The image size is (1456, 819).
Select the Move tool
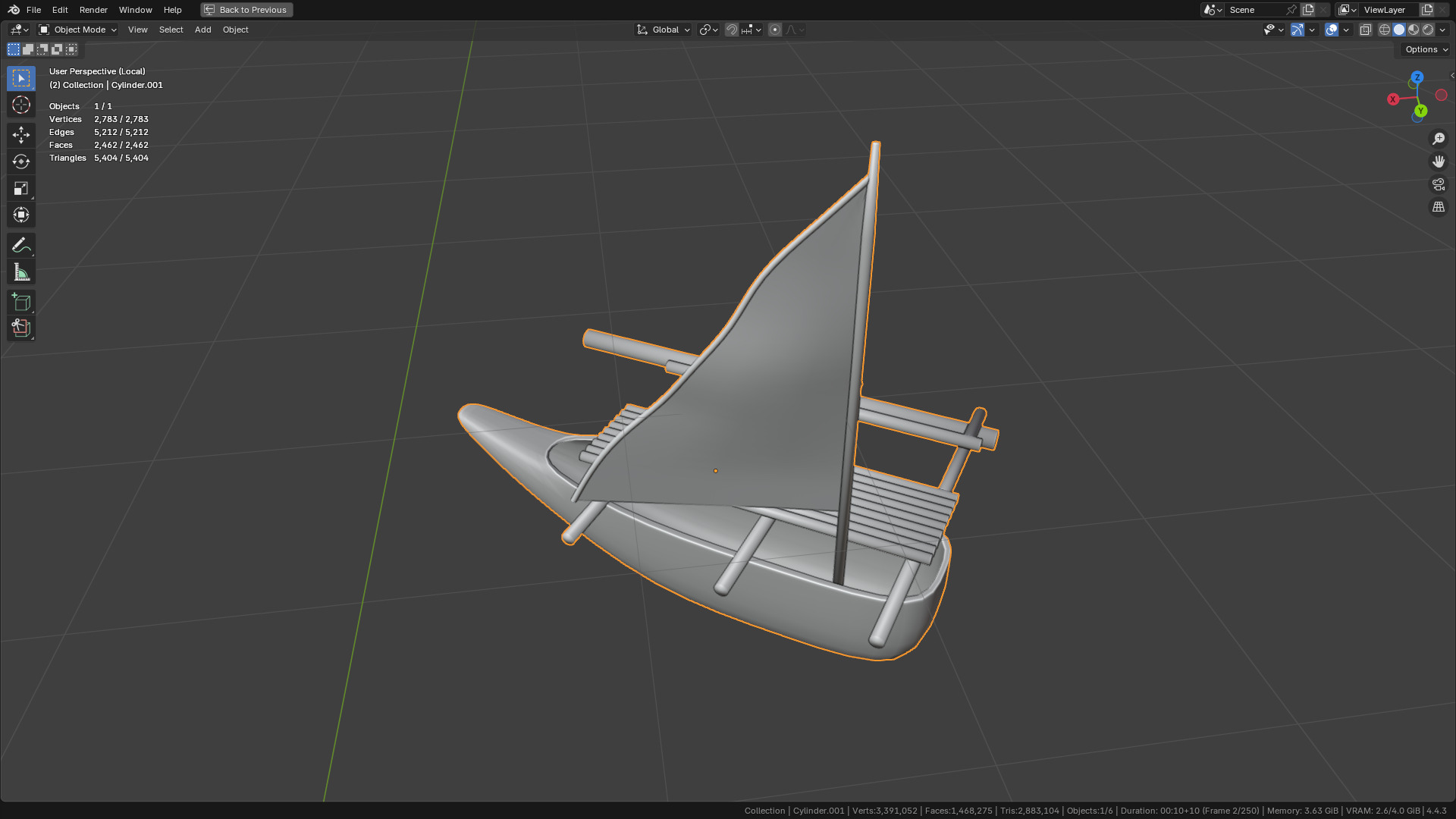pyautogui.click(x=20, y=135)
